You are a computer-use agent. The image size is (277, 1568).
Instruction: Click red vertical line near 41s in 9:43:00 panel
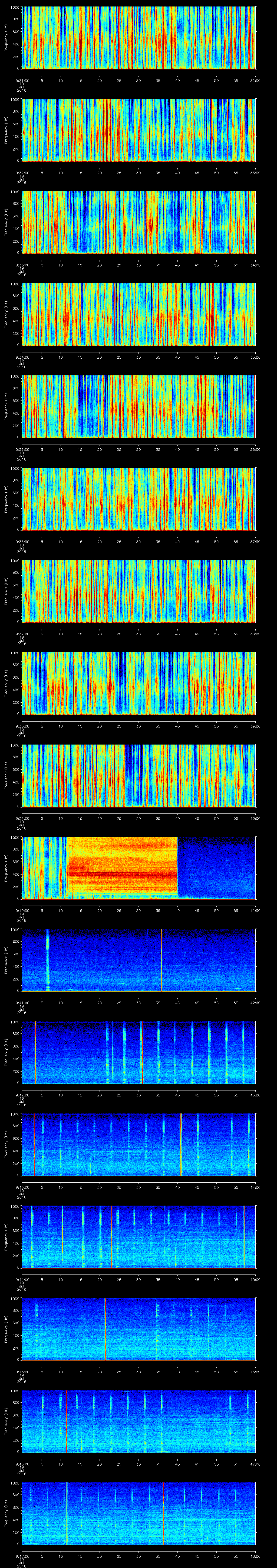click(181, 1144)
